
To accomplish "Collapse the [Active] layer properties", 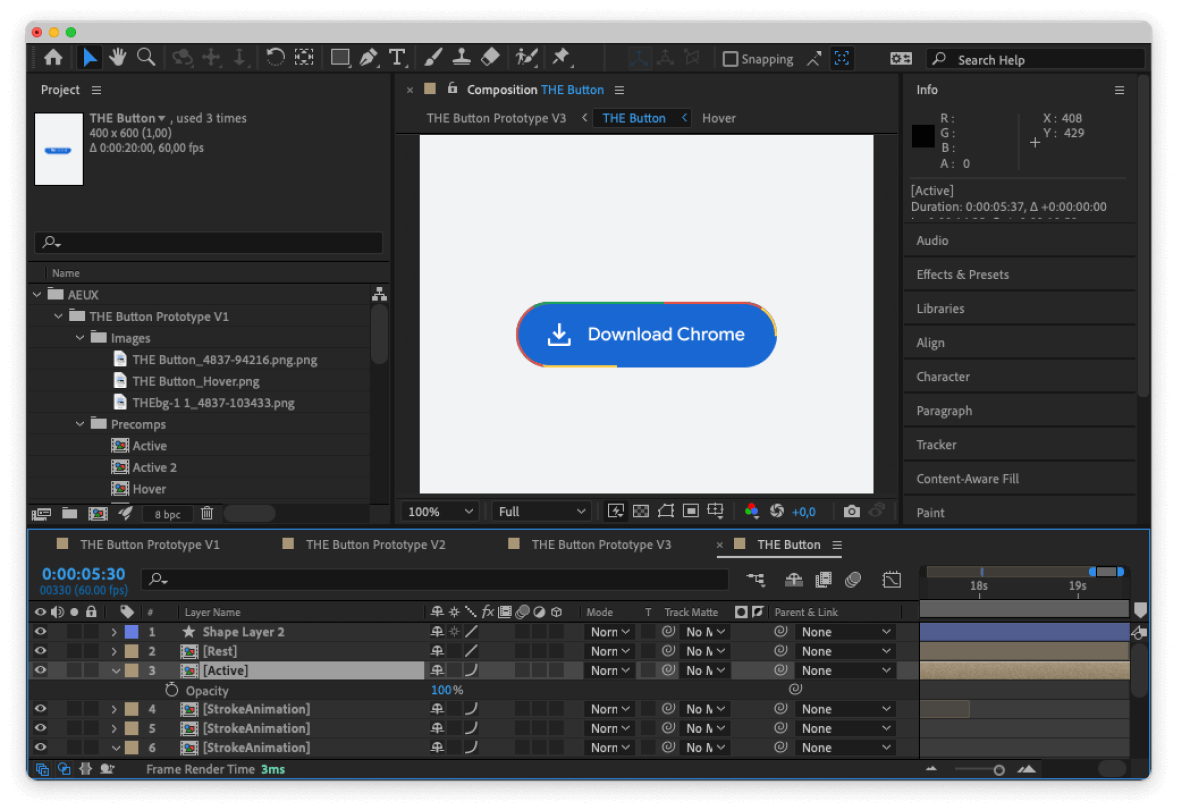I will (116, 671).
